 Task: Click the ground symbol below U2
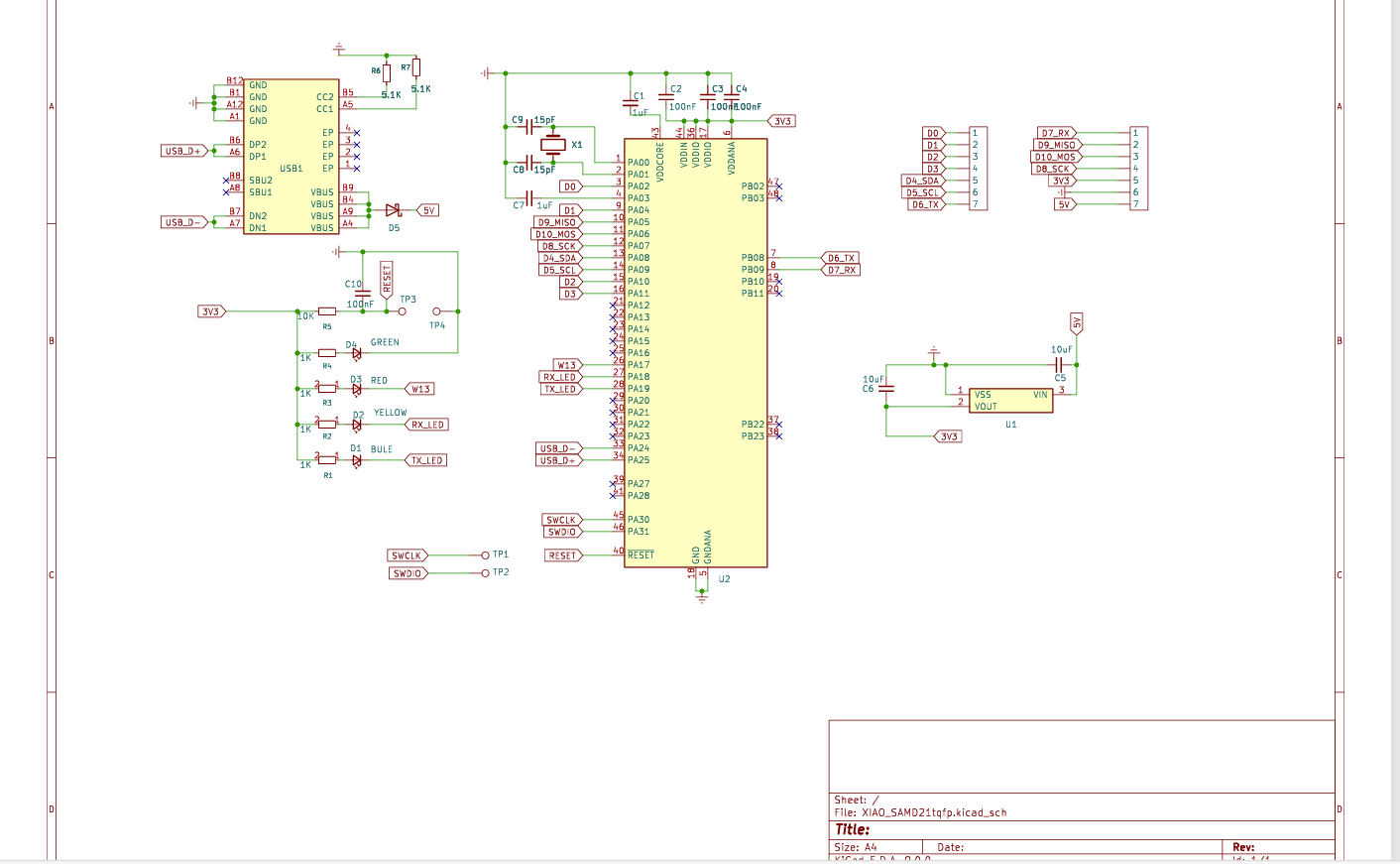702,598
